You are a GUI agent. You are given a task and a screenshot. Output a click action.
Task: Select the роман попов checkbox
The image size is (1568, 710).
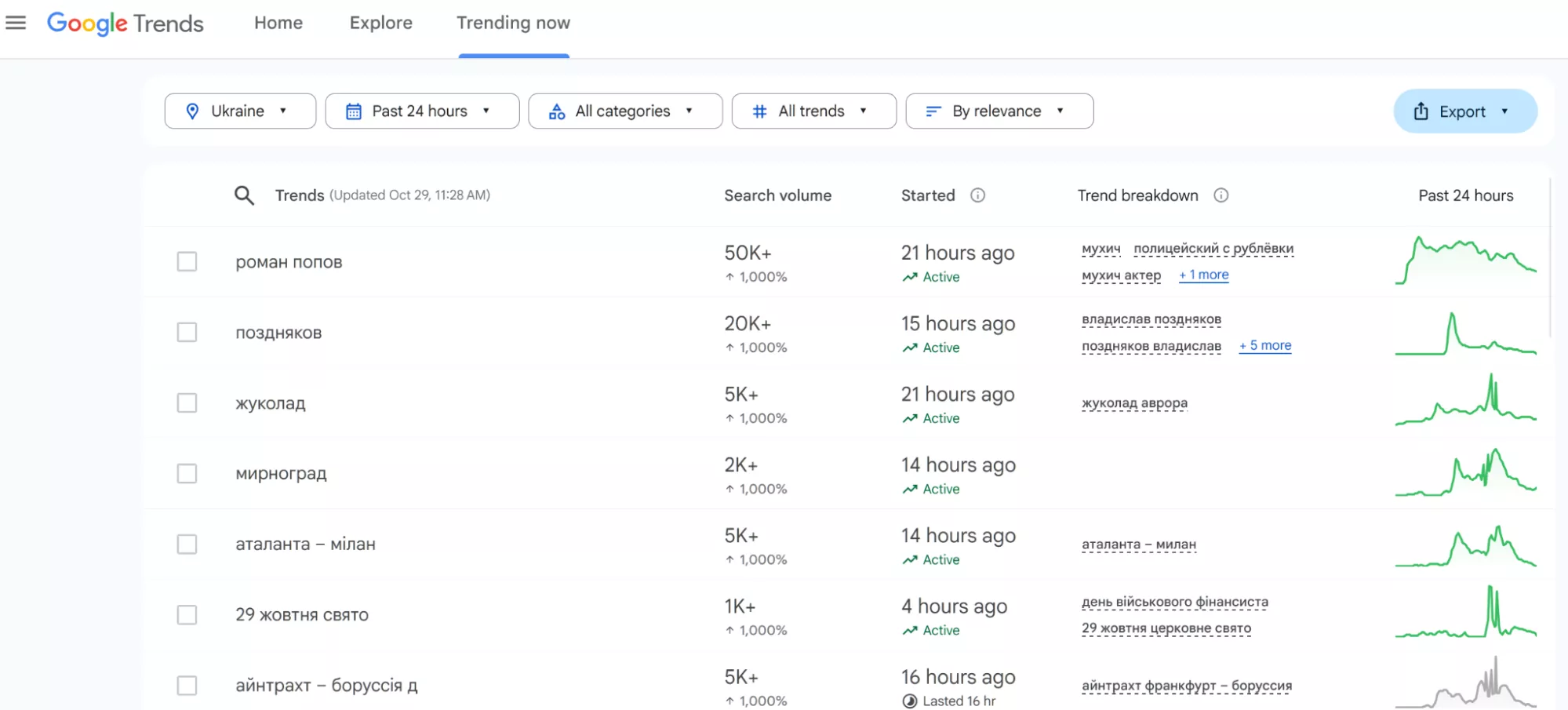187,261
